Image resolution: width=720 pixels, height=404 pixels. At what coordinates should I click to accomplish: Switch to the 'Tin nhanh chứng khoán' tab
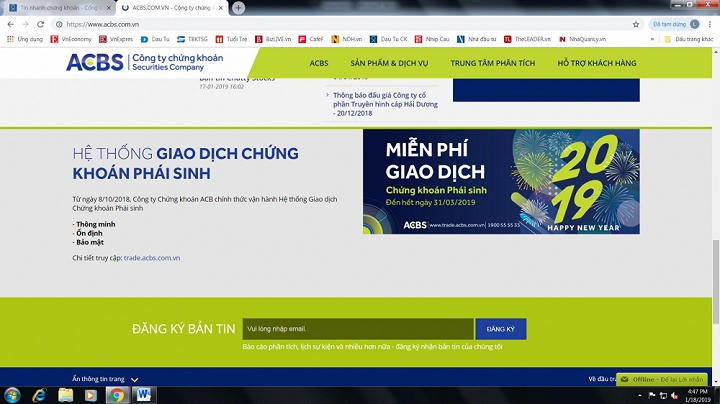tap(58, 7)
